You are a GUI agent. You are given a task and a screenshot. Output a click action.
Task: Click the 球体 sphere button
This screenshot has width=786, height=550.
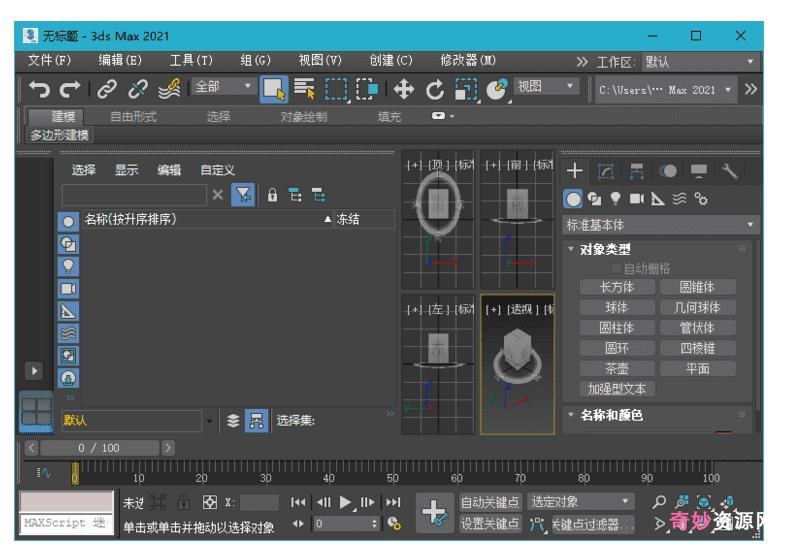[x=617, y=307]
